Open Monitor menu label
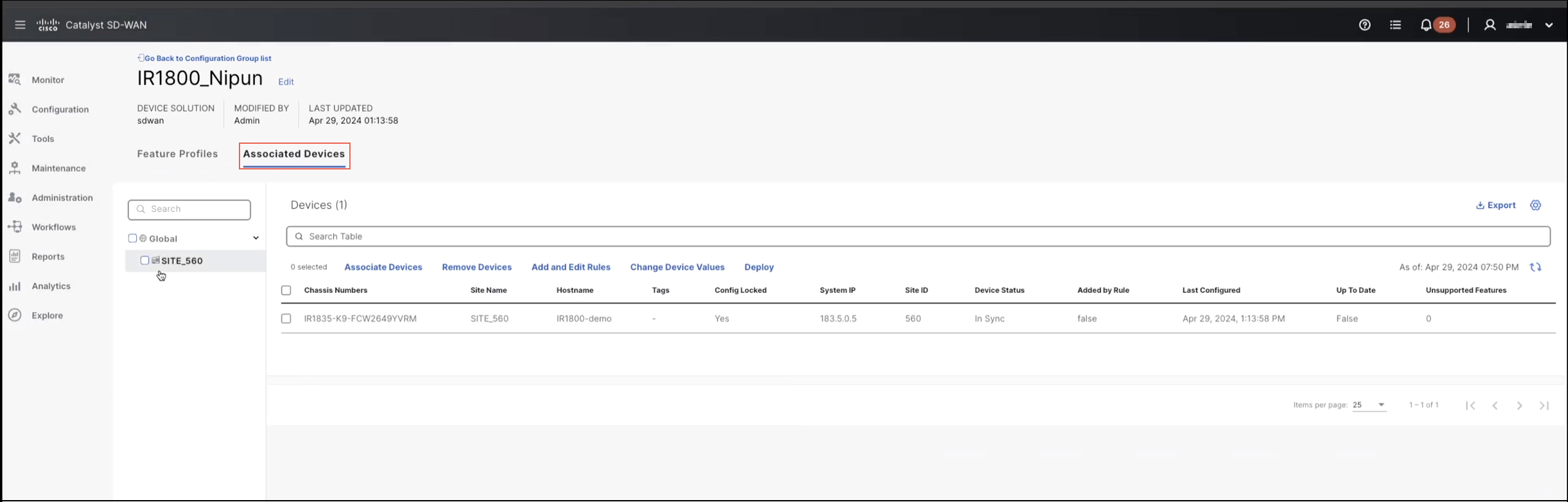This screenshot has width=1568, height=502. pyautogui.click(x=48, y=80)
